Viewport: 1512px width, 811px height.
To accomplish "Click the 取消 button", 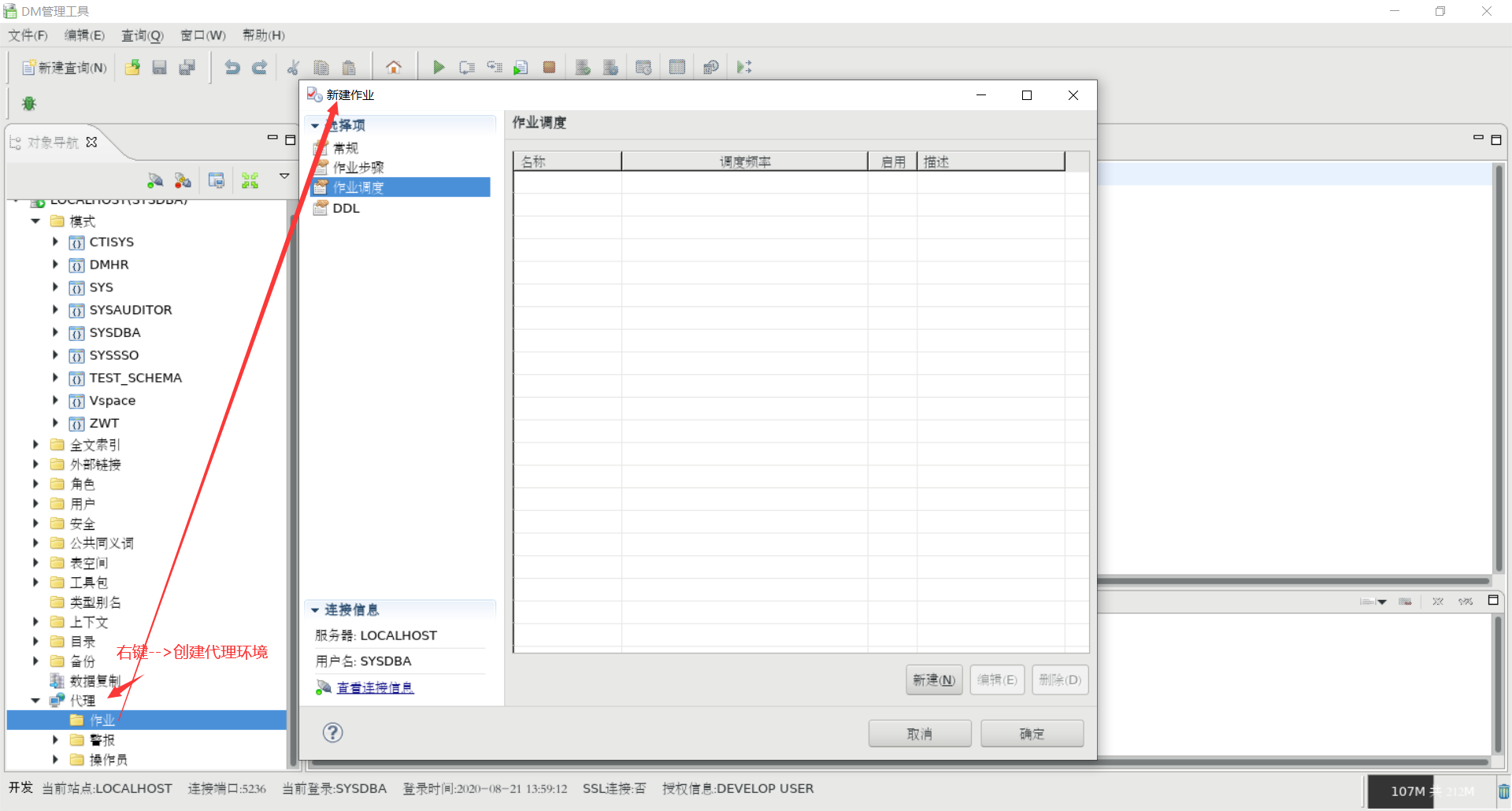I will coord(920,734).
